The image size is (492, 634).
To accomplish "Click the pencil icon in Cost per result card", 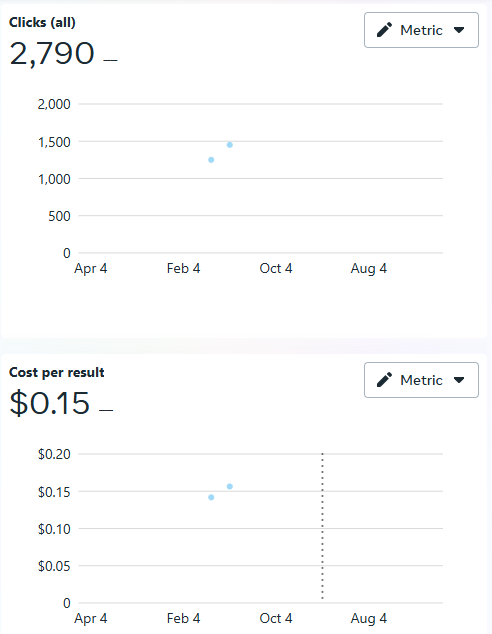I will coord(384,380).
